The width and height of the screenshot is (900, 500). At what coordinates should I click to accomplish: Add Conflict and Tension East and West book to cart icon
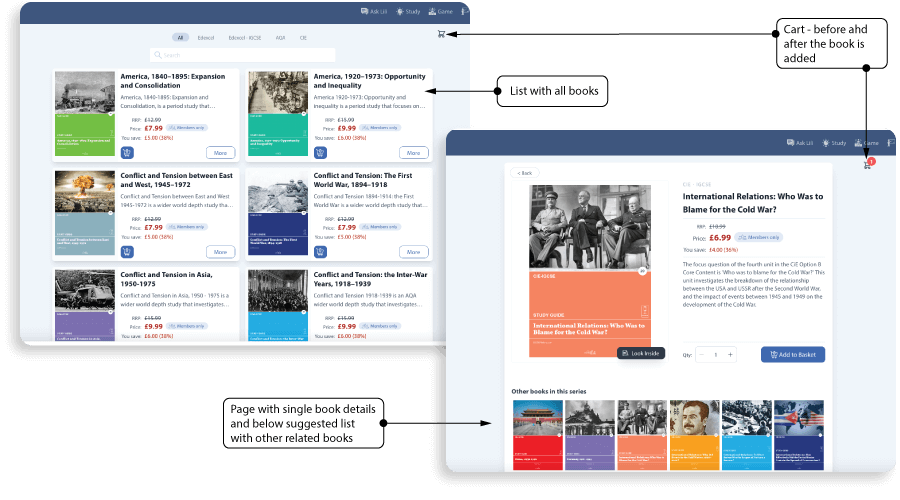click(127, 252)
